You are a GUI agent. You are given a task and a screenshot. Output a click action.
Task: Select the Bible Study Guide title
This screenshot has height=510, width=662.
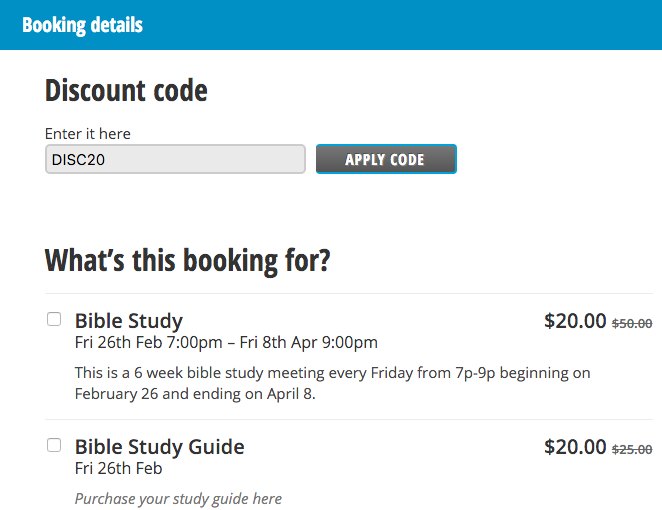coord(159,446)
